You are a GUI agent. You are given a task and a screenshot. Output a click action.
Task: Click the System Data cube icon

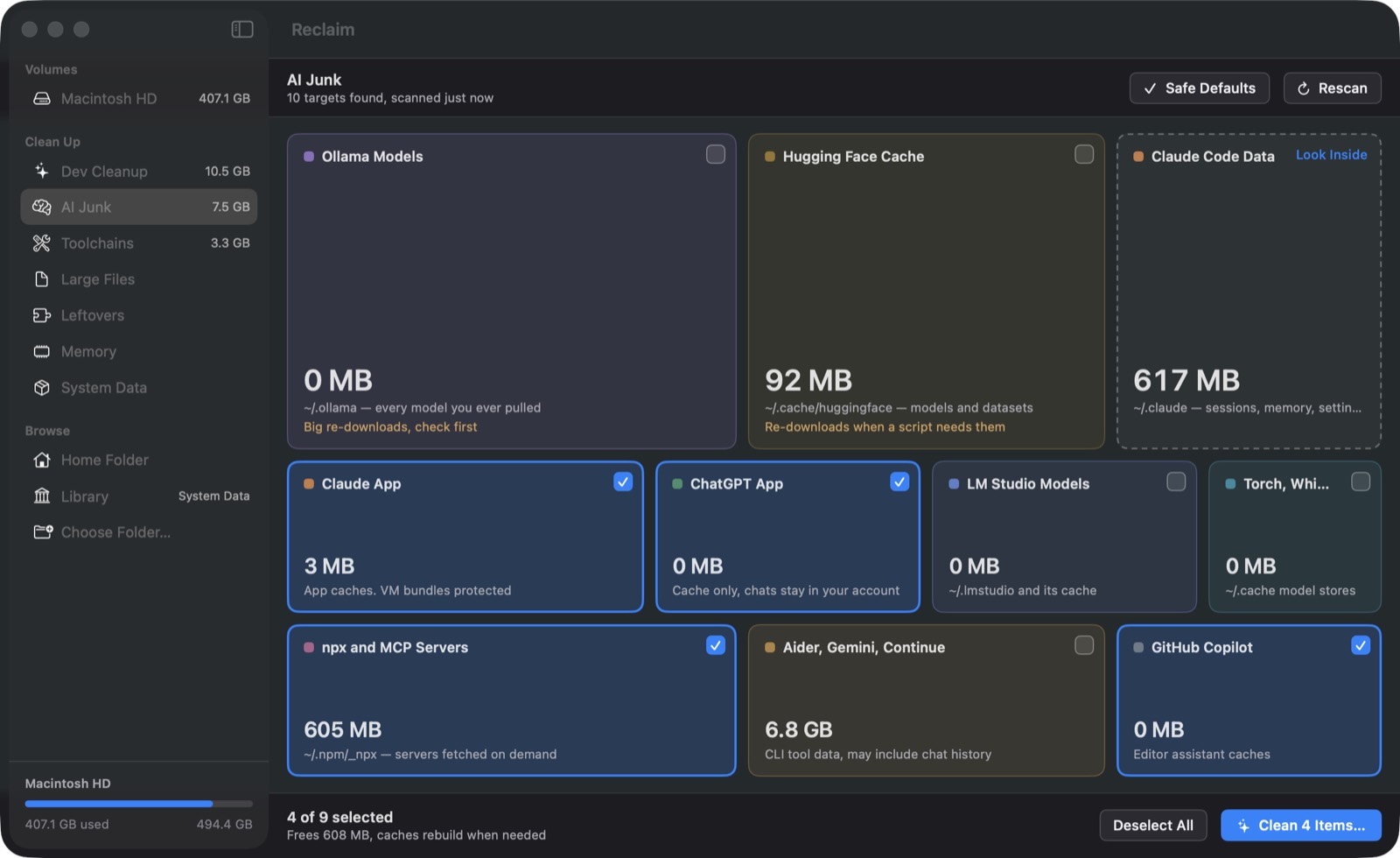42,388
